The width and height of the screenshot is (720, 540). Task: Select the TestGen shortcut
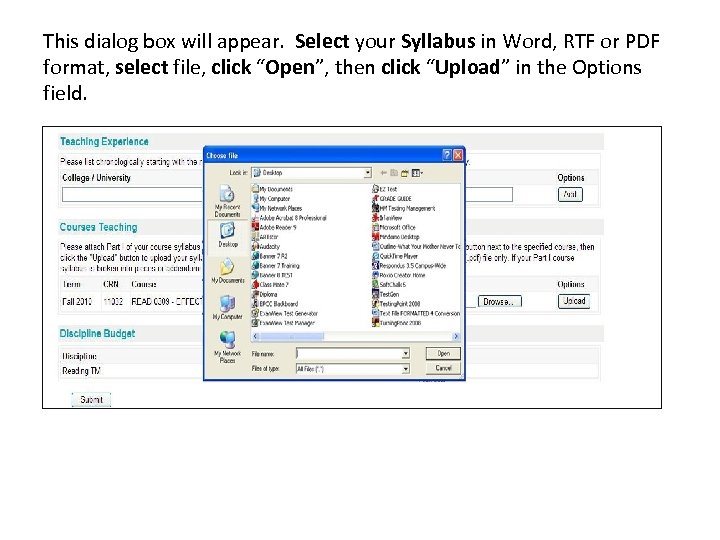[x=386, y=294]
